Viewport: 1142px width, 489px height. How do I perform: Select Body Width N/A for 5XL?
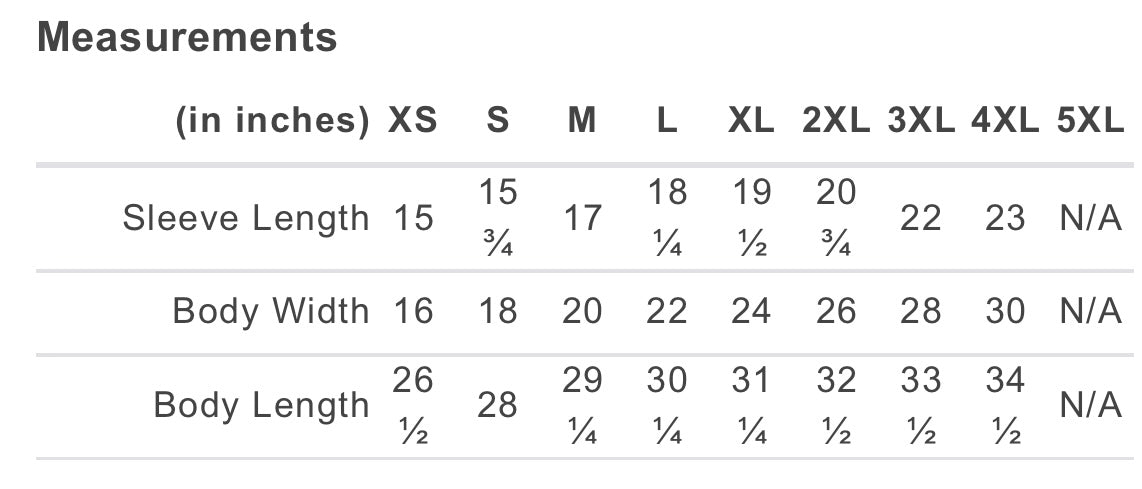tap(1090, 312)
